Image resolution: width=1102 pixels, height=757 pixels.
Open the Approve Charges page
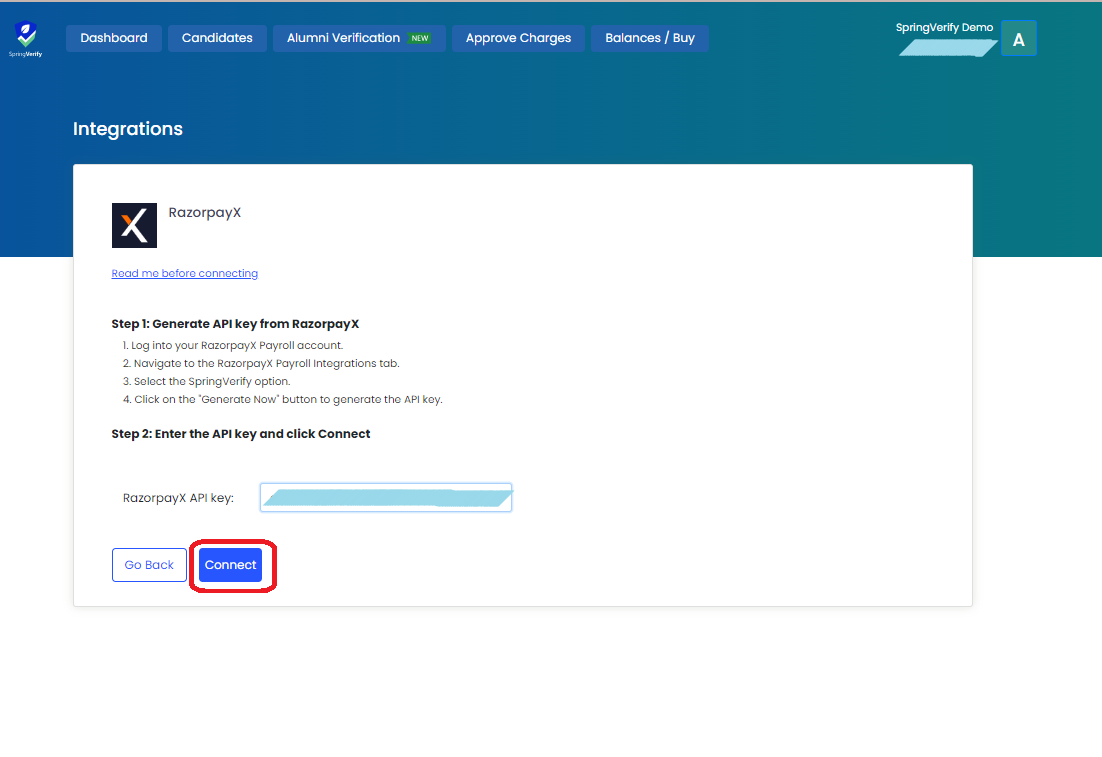[518, 38]
